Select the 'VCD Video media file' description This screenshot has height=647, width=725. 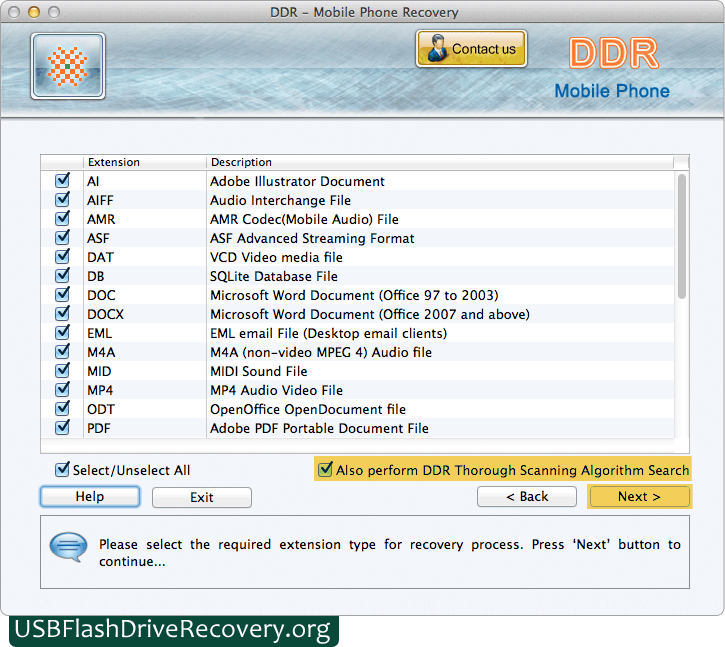276,257
